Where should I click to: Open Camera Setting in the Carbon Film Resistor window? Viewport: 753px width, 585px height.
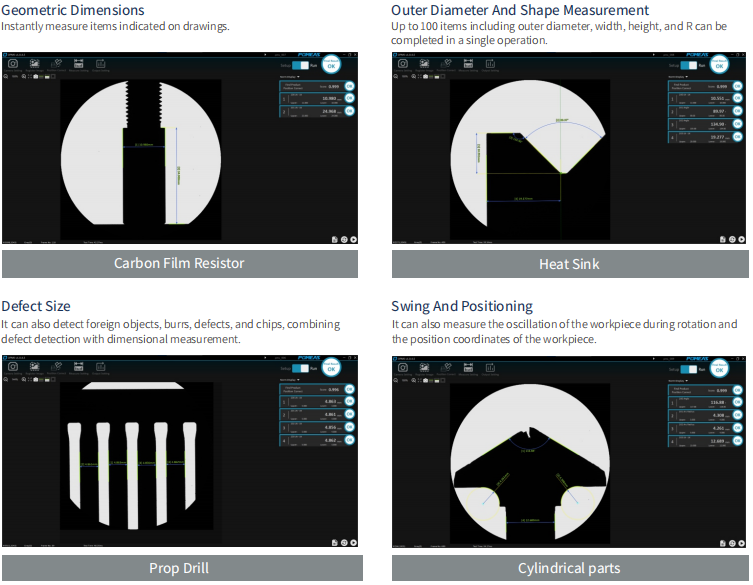pos(12,64)
